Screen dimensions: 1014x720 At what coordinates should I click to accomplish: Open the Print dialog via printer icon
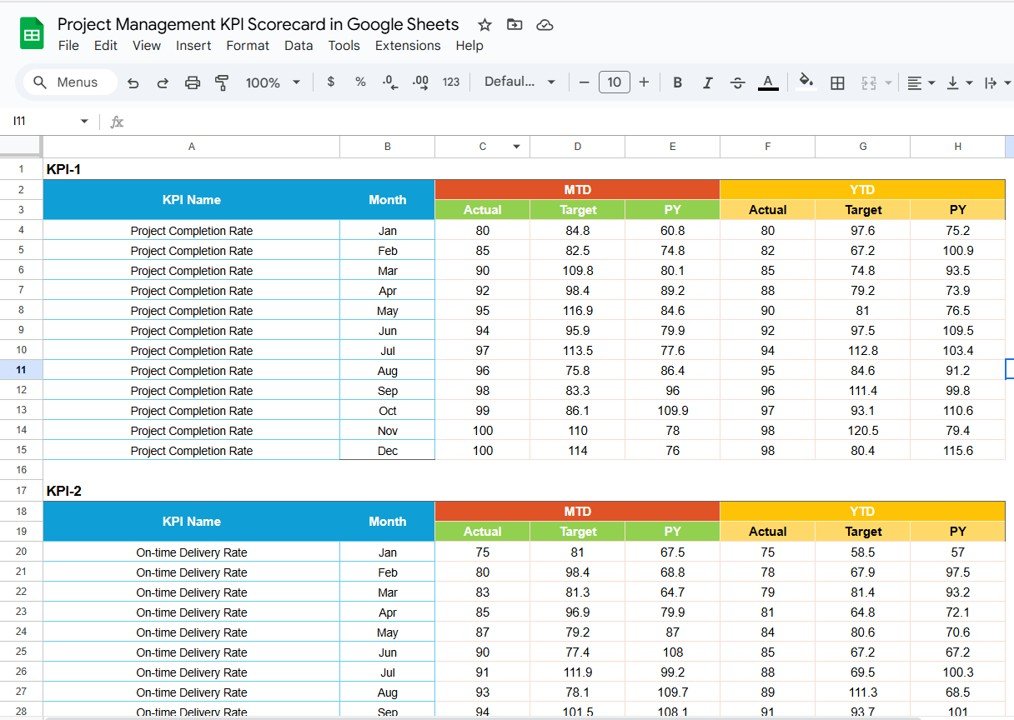191,83
